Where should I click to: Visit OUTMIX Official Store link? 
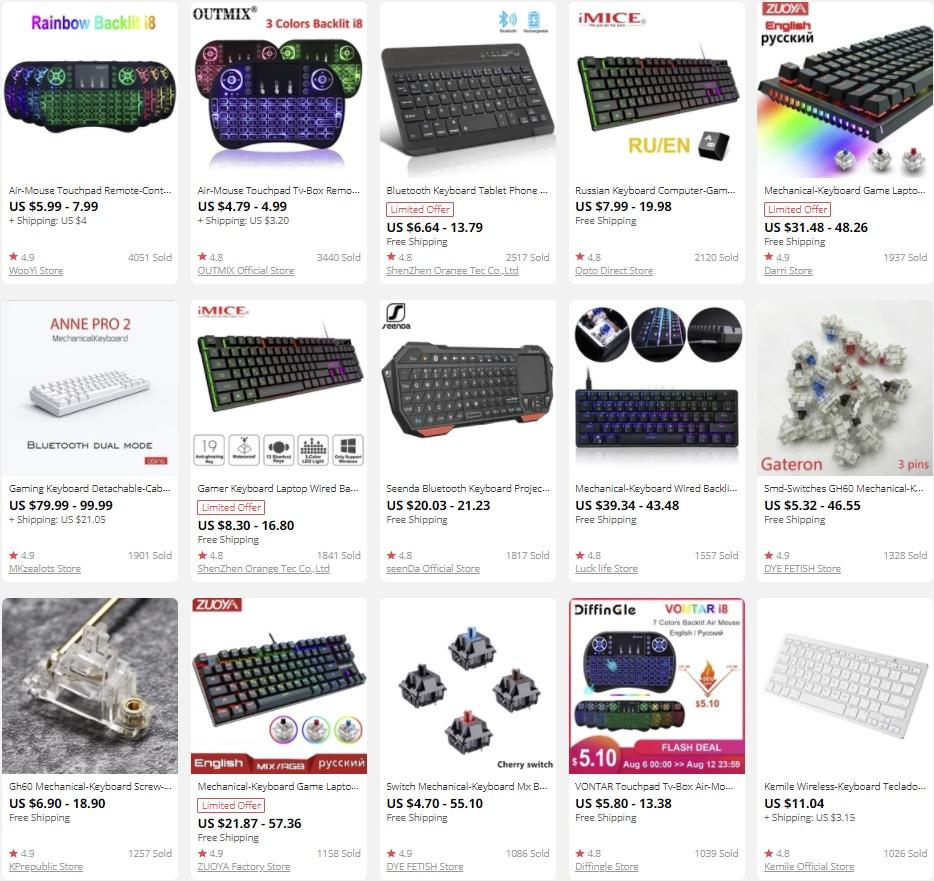tap(245, 270)
